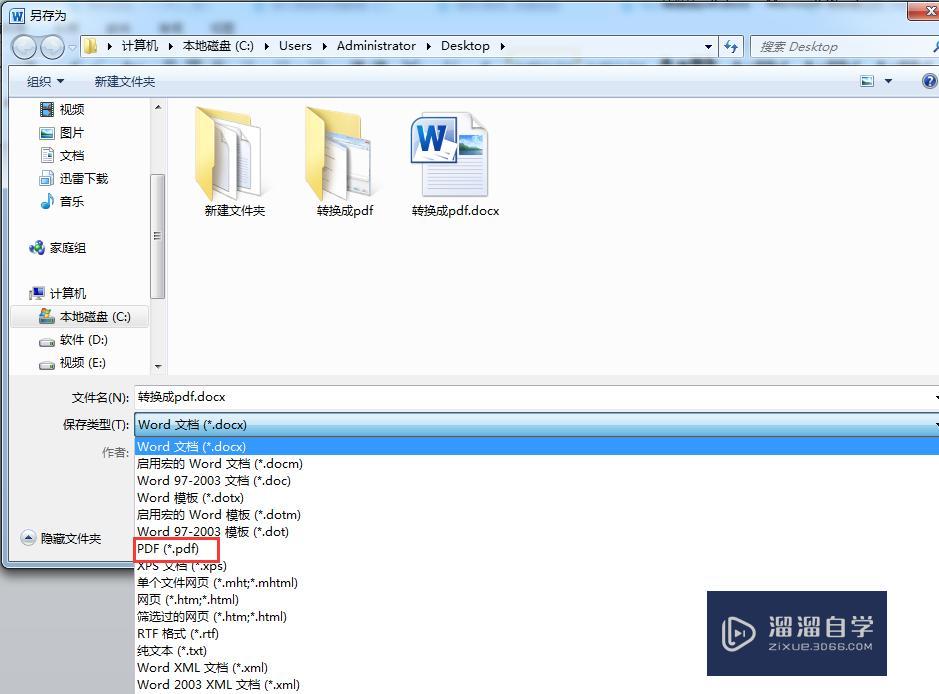This screenshot has height=694, width=939.
Task: Open 音乐 library in sidebar
Action: click(62, 201)
